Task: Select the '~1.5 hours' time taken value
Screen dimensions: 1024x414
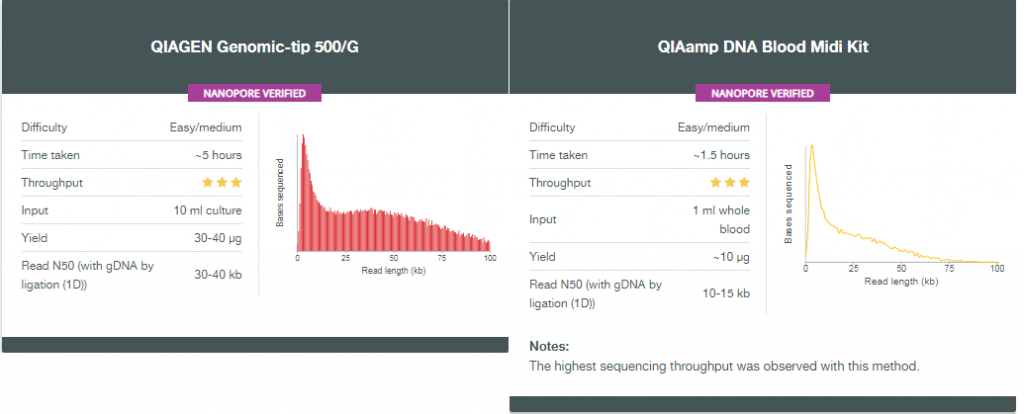Action: [721, 155]
